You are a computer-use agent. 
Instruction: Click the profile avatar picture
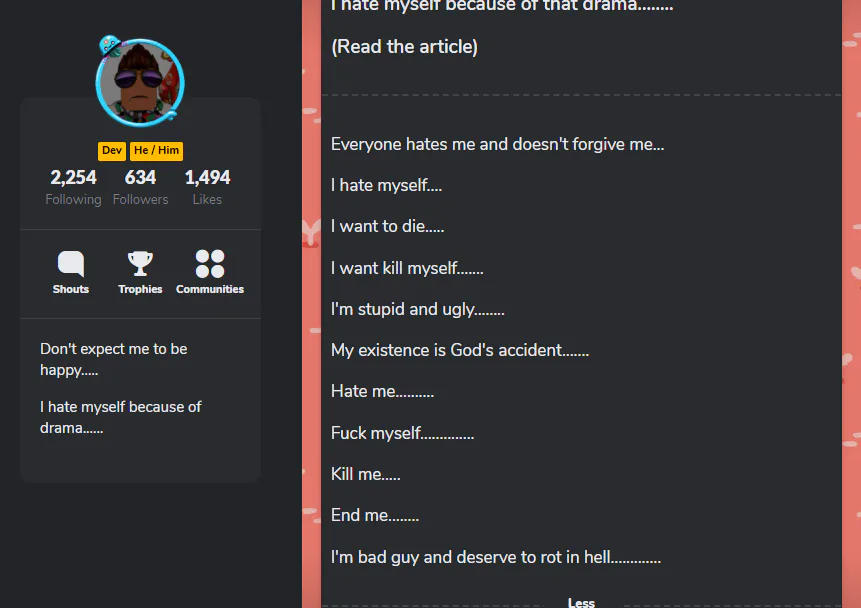(x=140, y=83)
